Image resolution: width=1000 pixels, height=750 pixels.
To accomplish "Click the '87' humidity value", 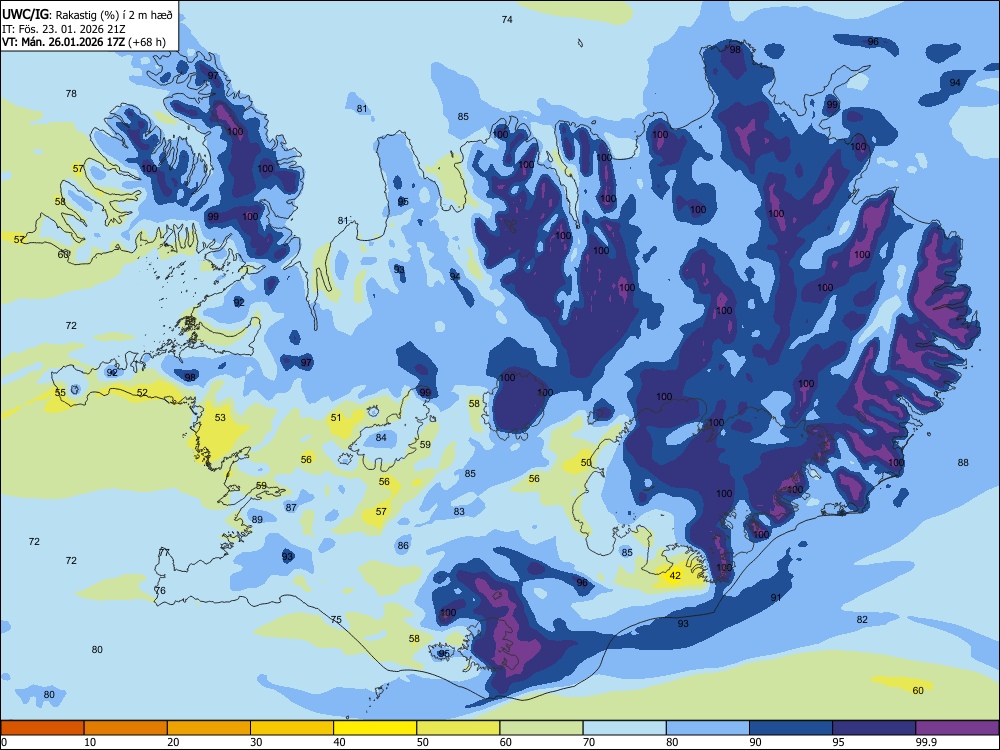I will [x=291, y=508].
